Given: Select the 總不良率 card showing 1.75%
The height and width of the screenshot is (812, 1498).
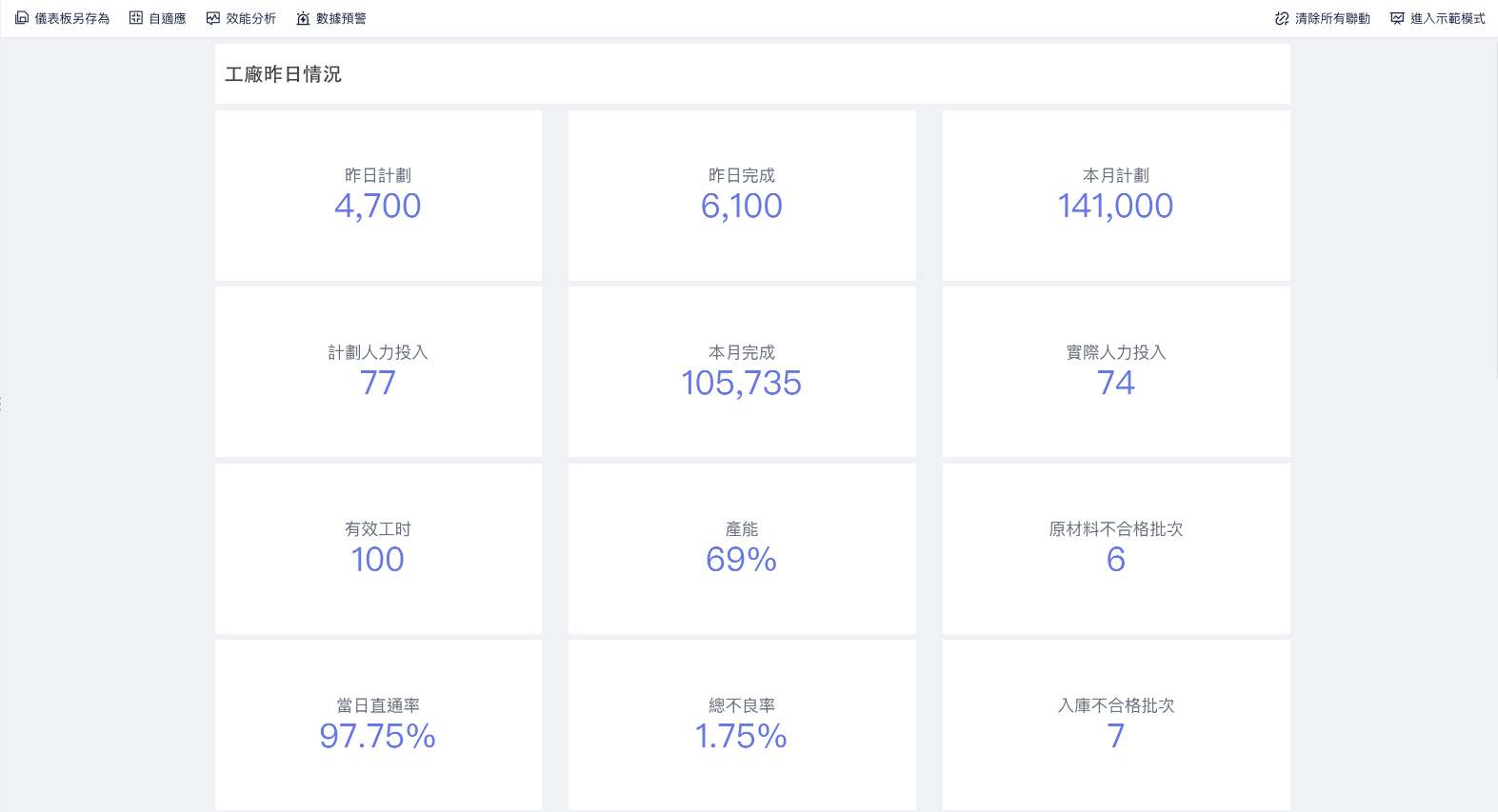Looking at the screenshot, I should (x=741, y=725).
